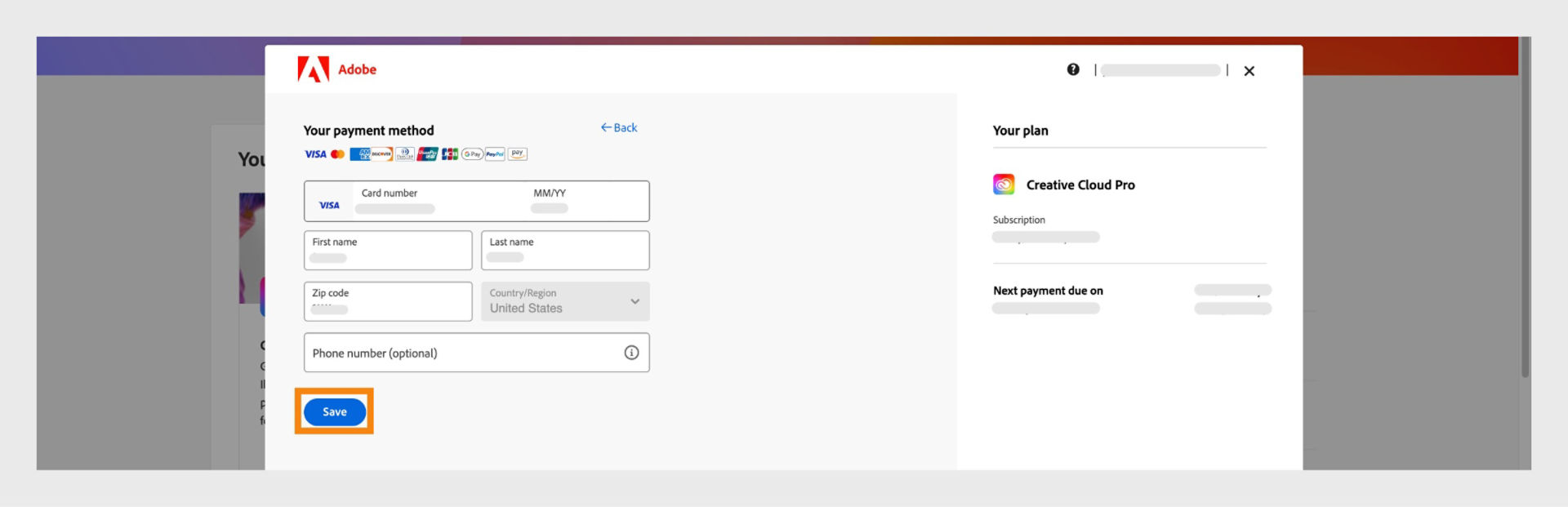Click the Adobe logo icon
This screenshot has width=1568, height=507.
tap(314, 69)
